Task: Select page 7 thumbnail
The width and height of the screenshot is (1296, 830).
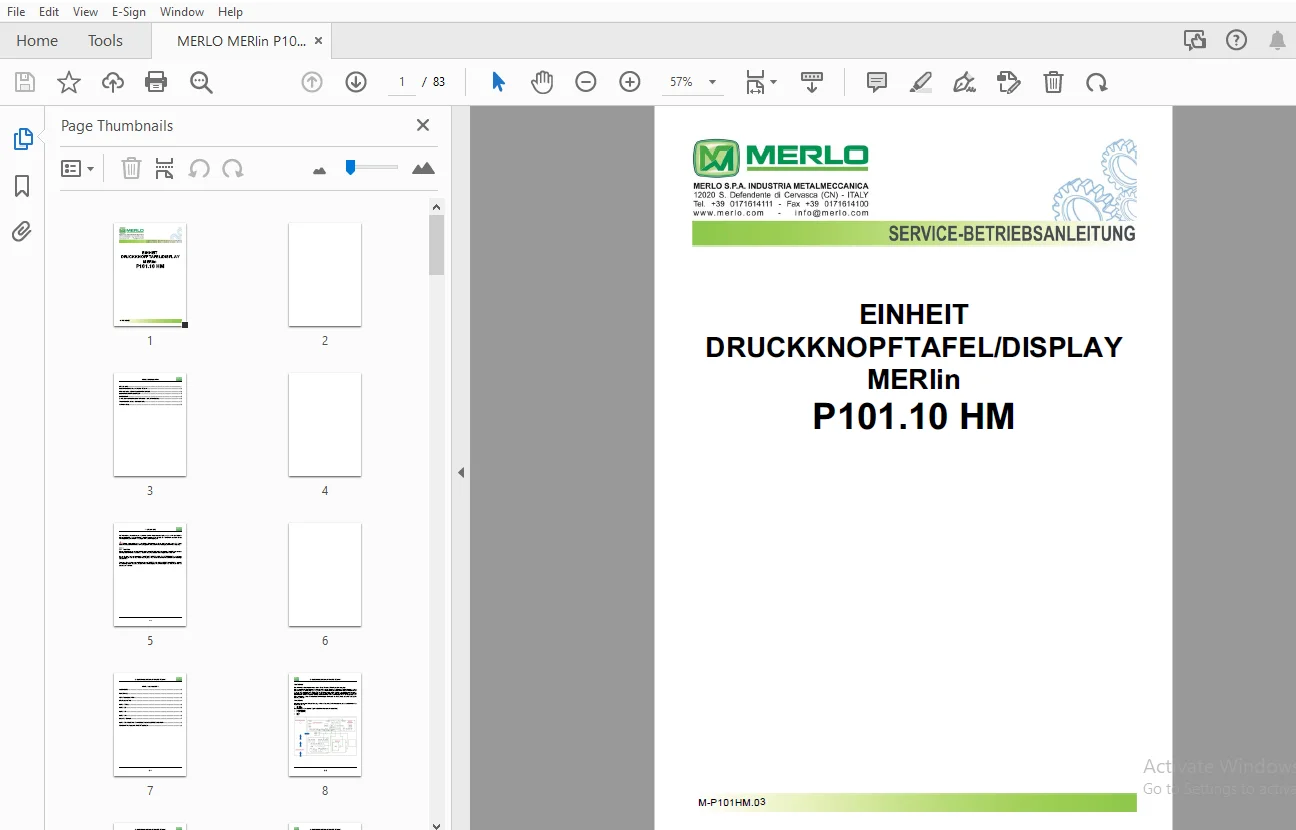Action: [150, 725]
